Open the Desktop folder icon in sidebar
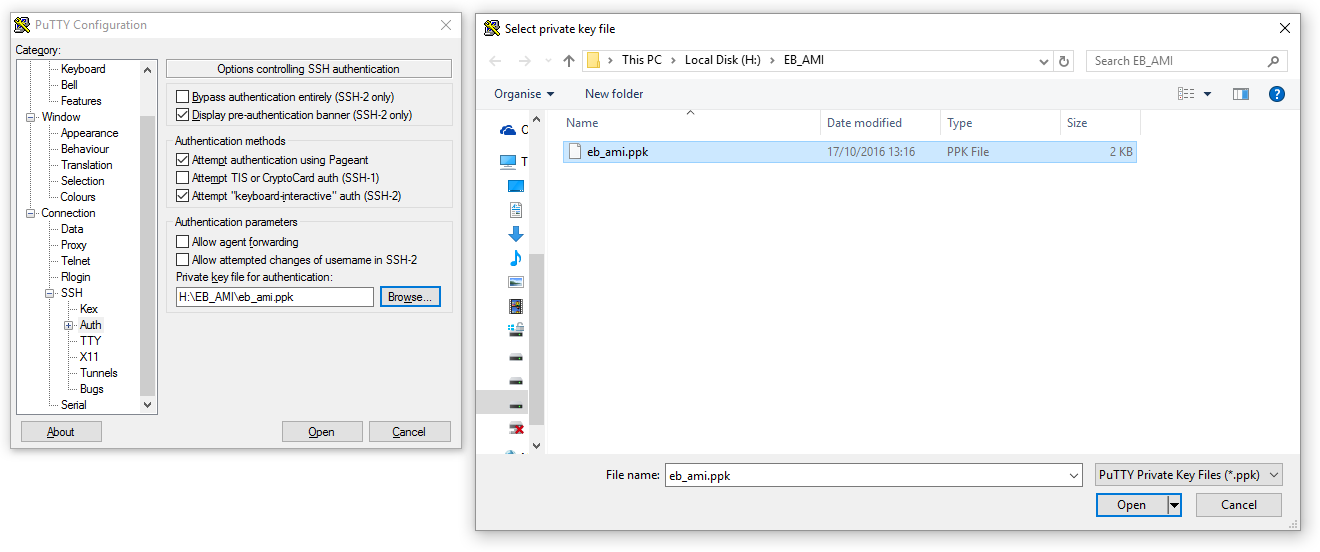The width and height of the screenshot is (1320, 552). 516,186
